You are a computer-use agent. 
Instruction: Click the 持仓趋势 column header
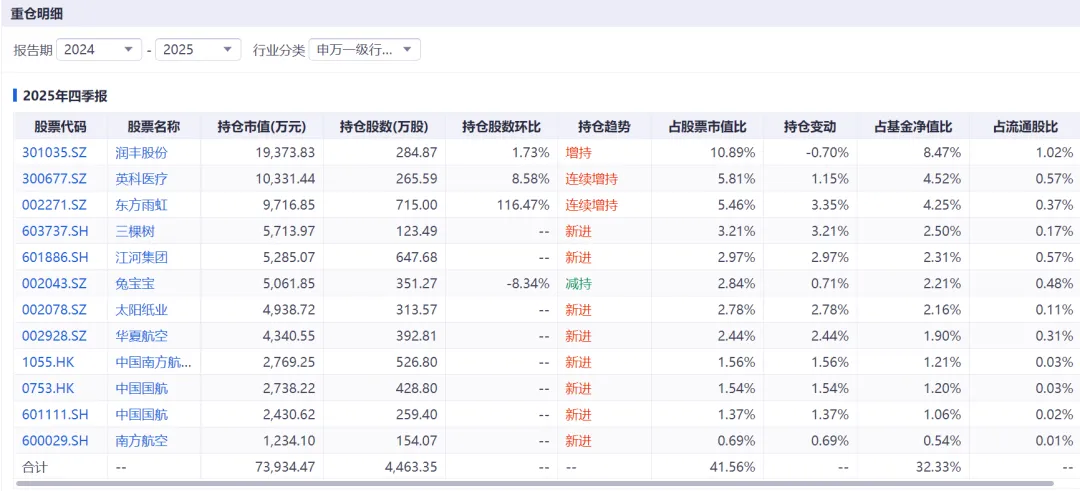click(x=604, y=127)
